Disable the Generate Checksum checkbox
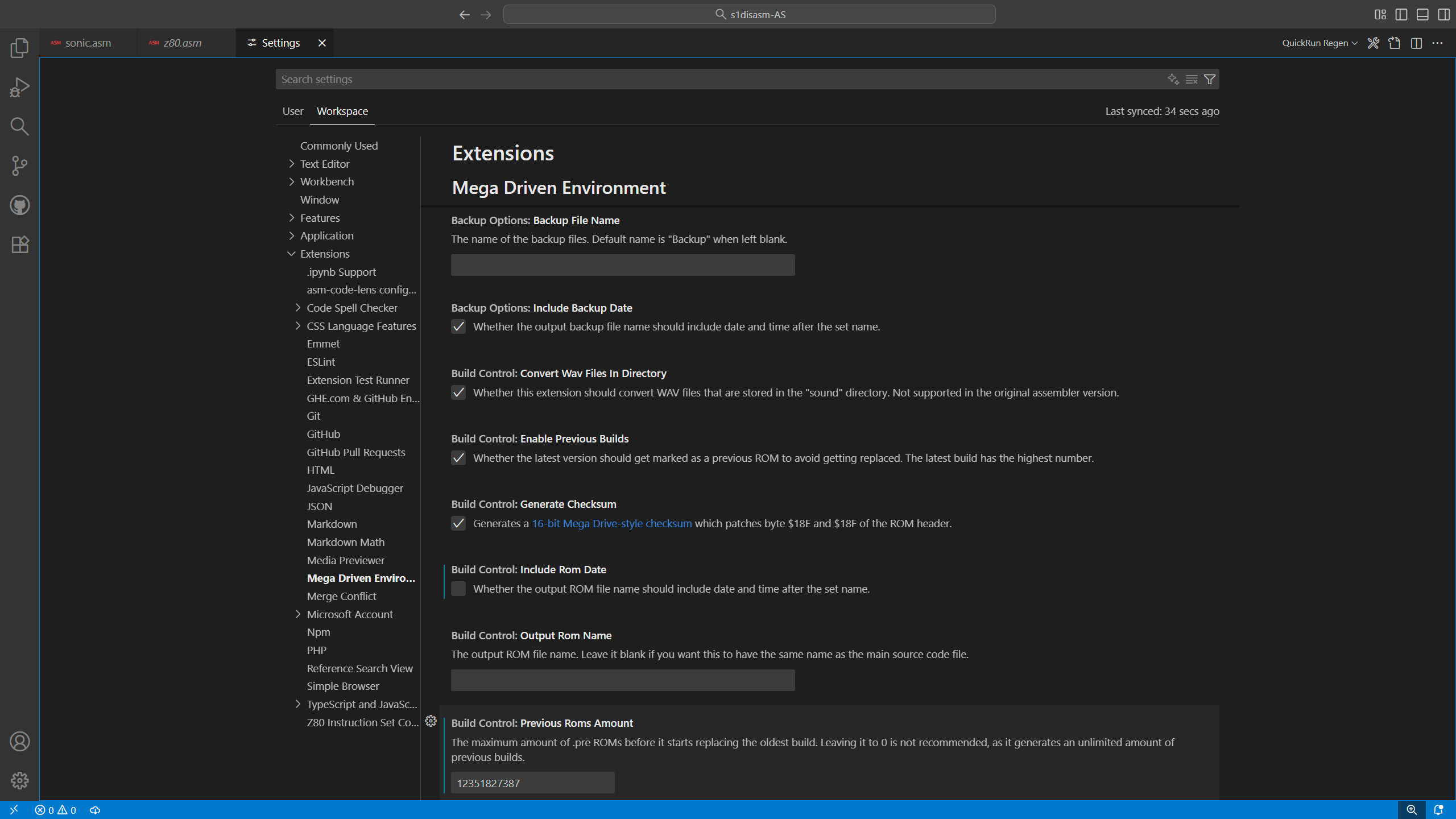1456x819 pixels. tap(458, 523)
